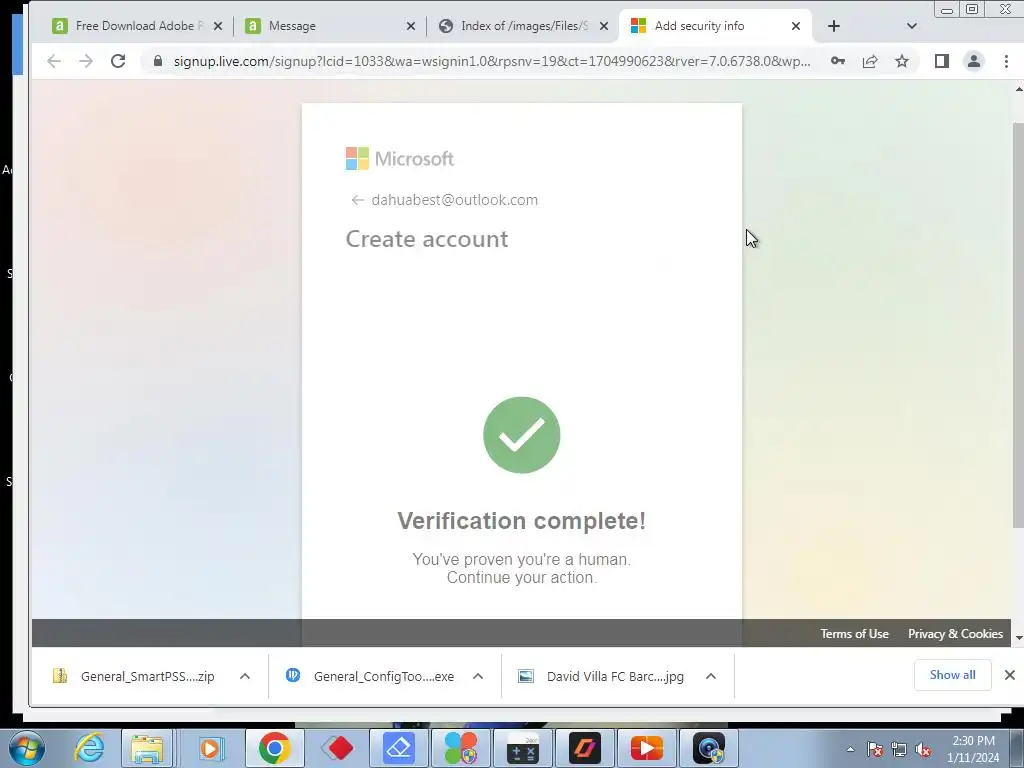Open the red diamond taskbar app
The height and width of the screenshot is (768, 1024).
point(338,748)
